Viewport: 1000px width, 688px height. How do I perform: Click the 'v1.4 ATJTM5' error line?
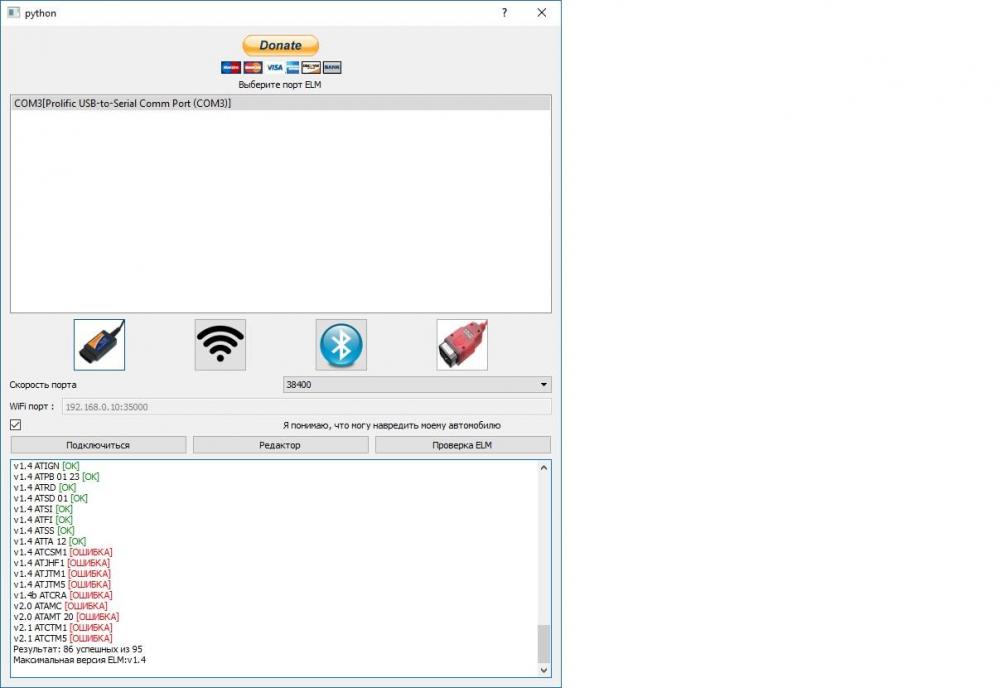62,585
